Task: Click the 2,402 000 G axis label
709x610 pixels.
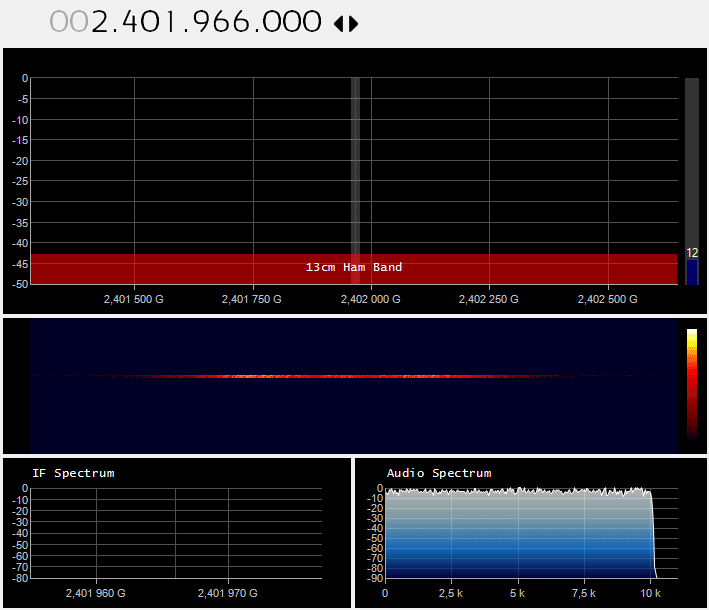Action: click(370, 299)
